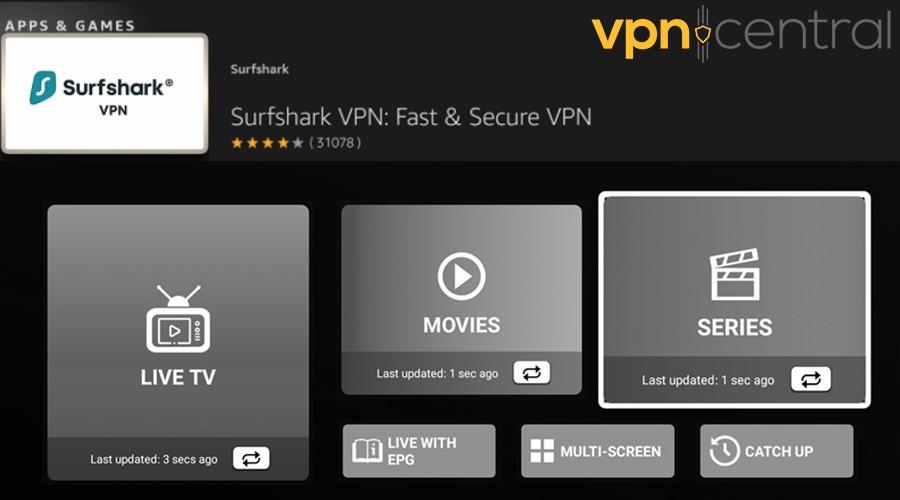Screen dimensions: 900x500
Task: Click the Surfshark VPN: Fast & Secure VPN title
Action: tap(411, 117)
